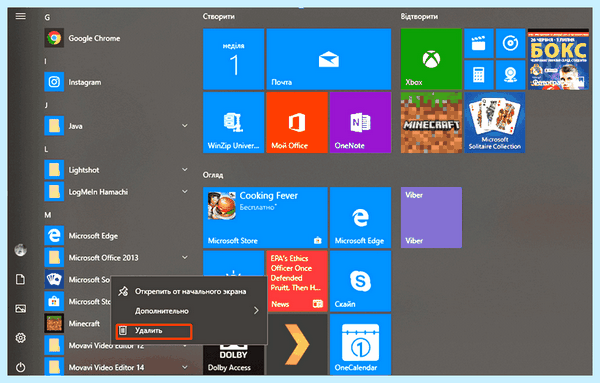Jump to letter G header
Screen dimensions: 600x383
point(47,17)
